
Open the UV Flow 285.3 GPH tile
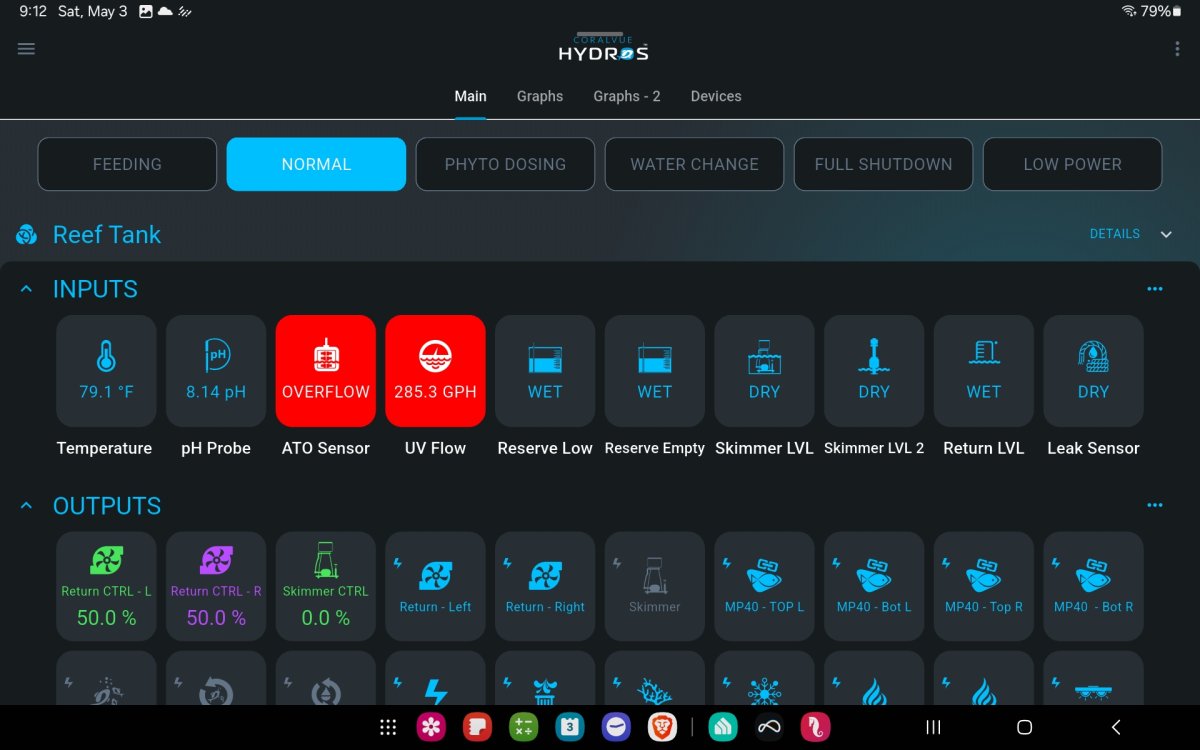coord(435,371)
